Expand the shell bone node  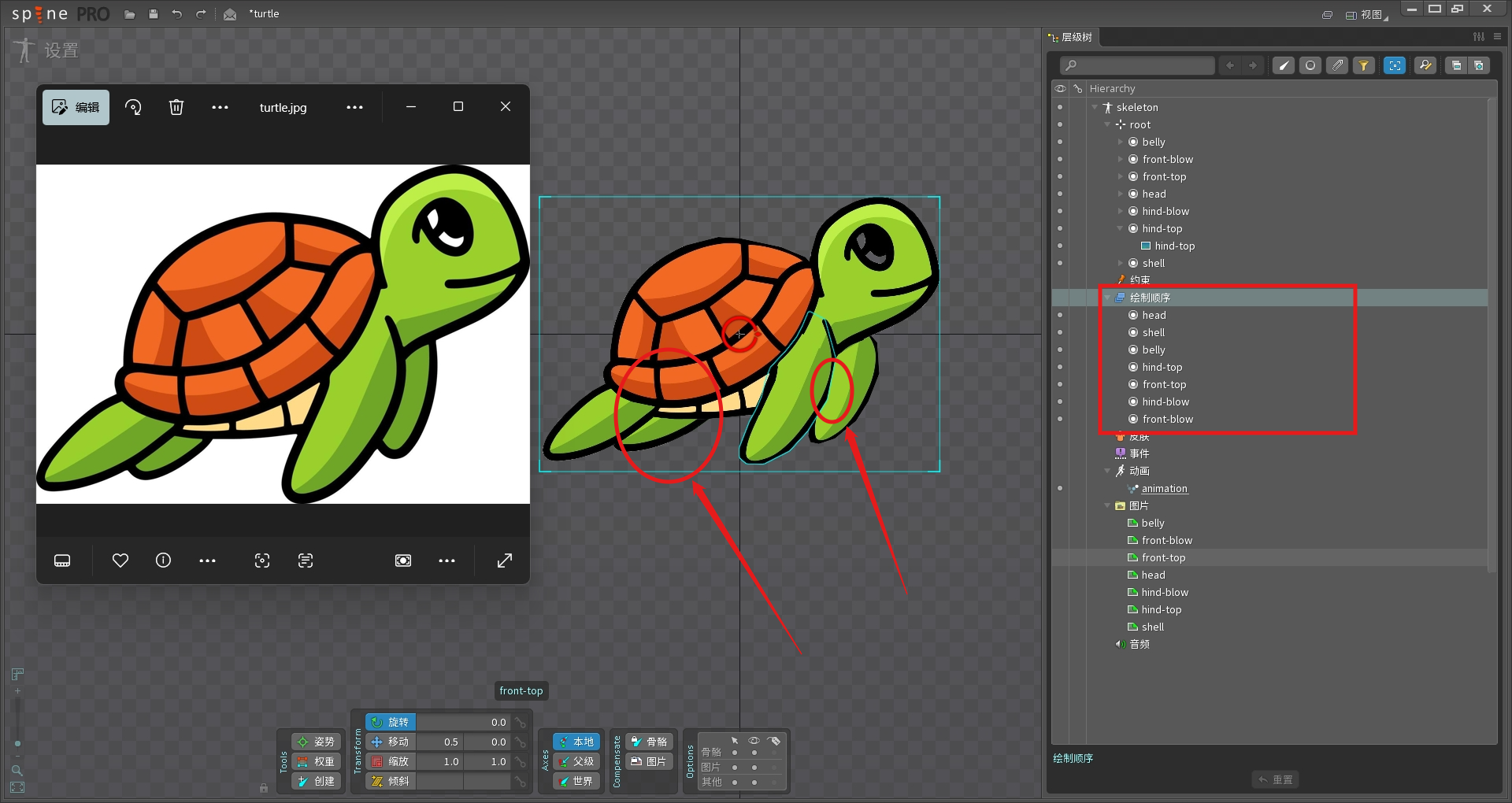1121,263
